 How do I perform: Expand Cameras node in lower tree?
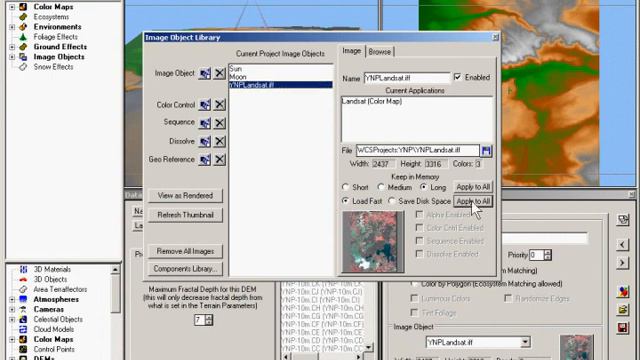coord(12,309)
